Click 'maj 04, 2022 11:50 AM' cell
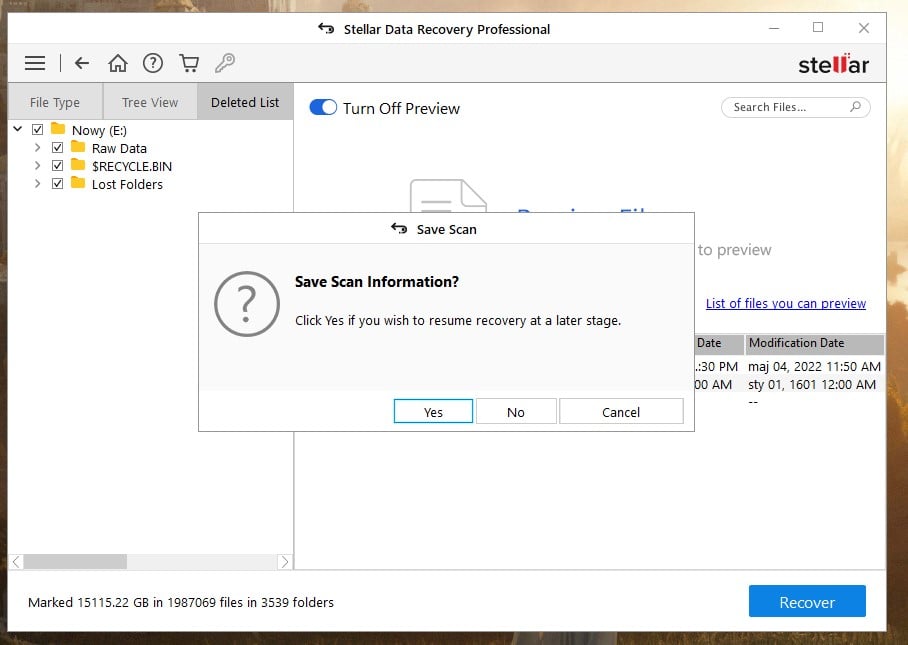Image resolution: width=908 pixels, height=645 pixels. tap(814, 367)
